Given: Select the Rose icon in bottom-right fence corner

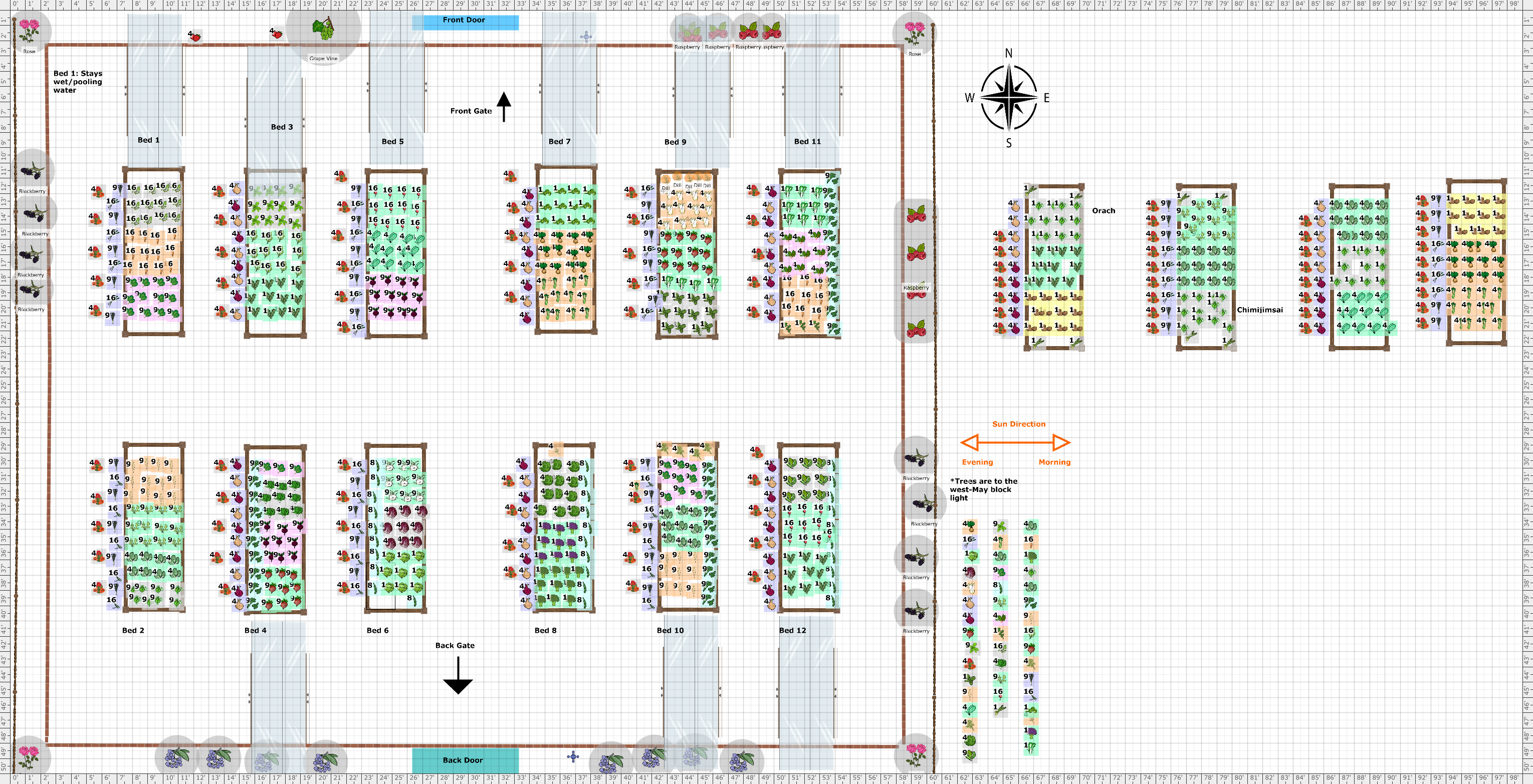Looking at the screenshot, I should (916, 754).
